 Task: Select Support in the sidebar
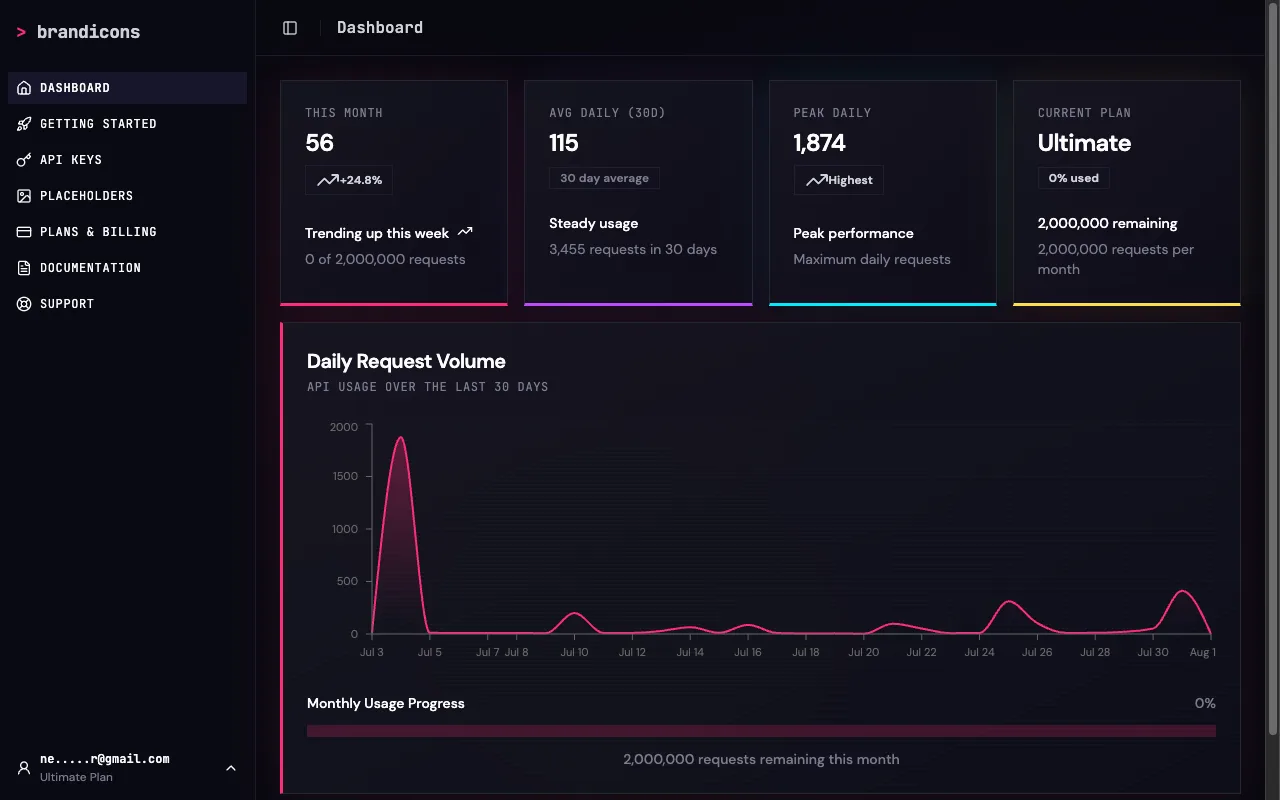127,304
